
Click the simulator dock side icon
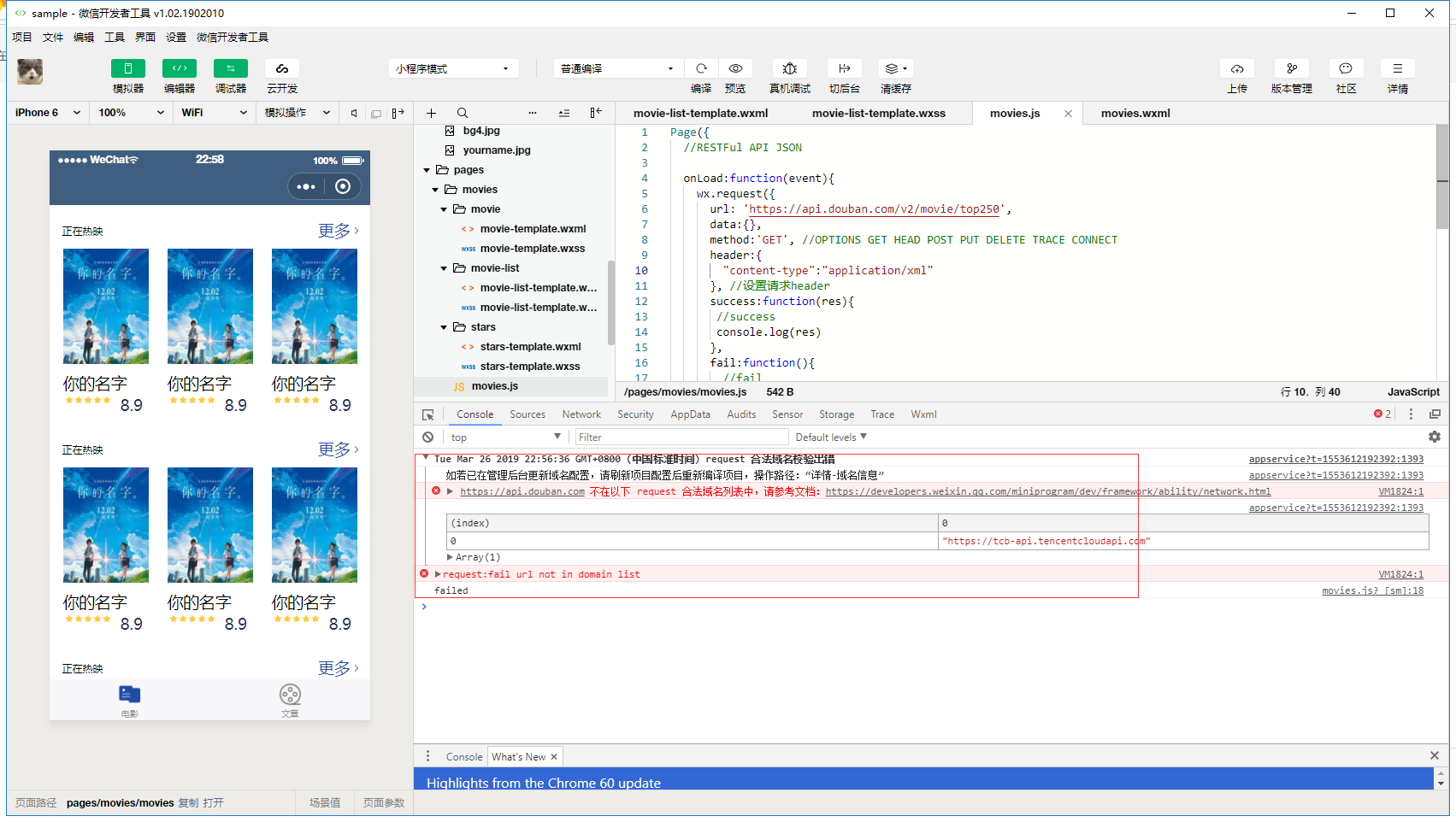398,113
